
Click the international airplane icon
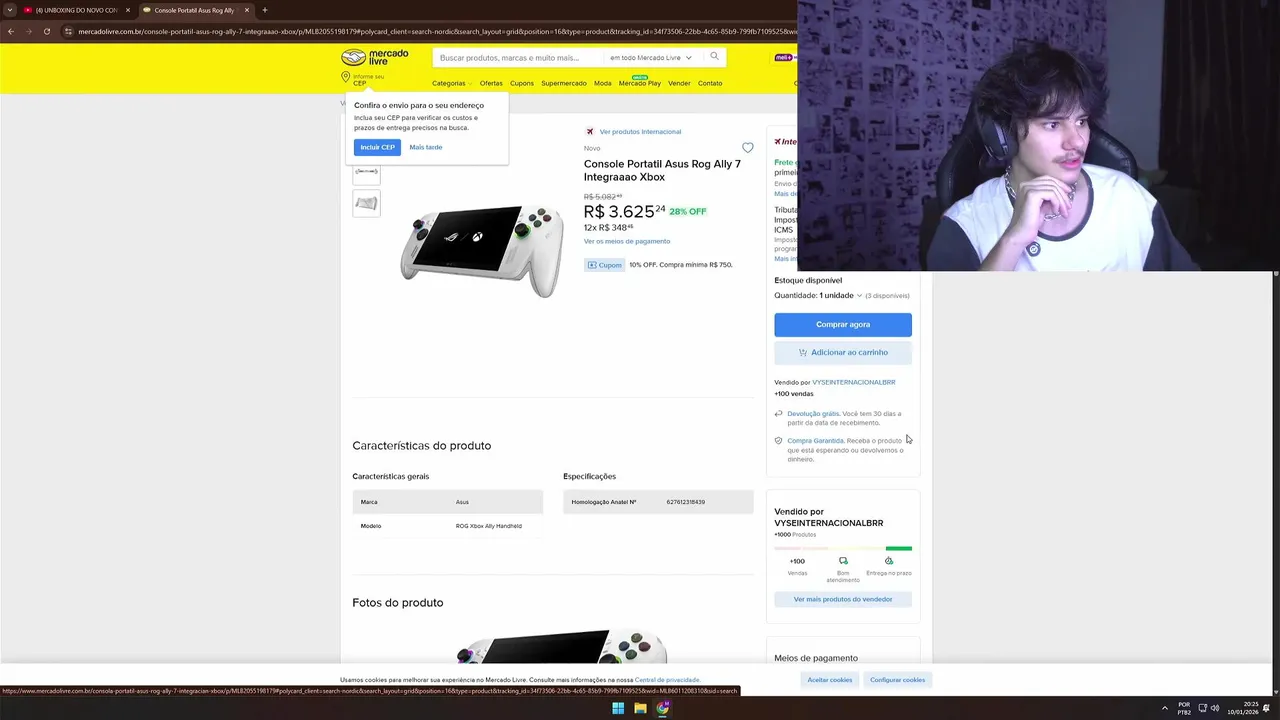click(x=590, y=131)
